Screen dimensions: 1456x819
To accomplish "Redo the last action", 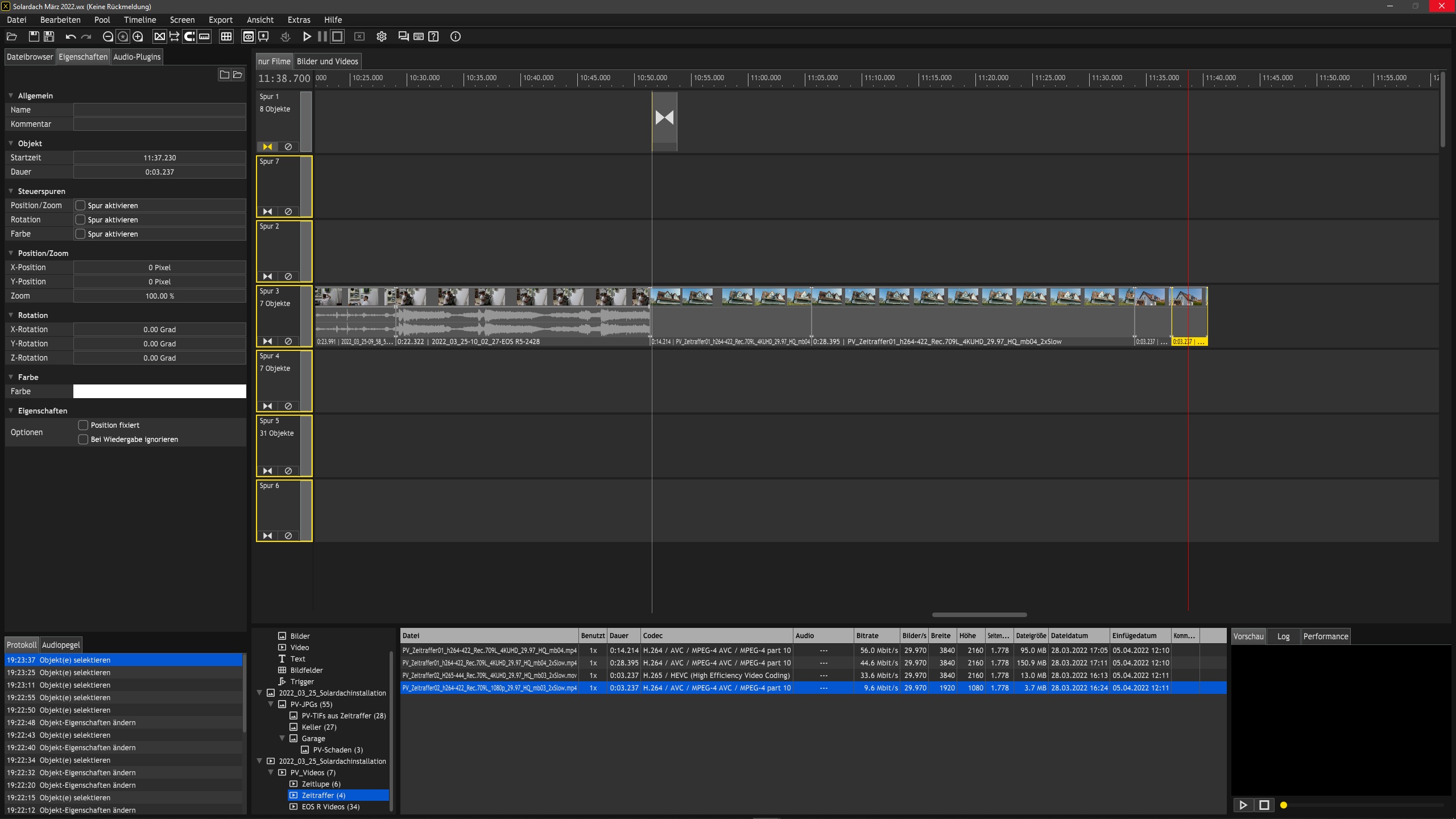I will pyautogui.click(x=86, y=36).
